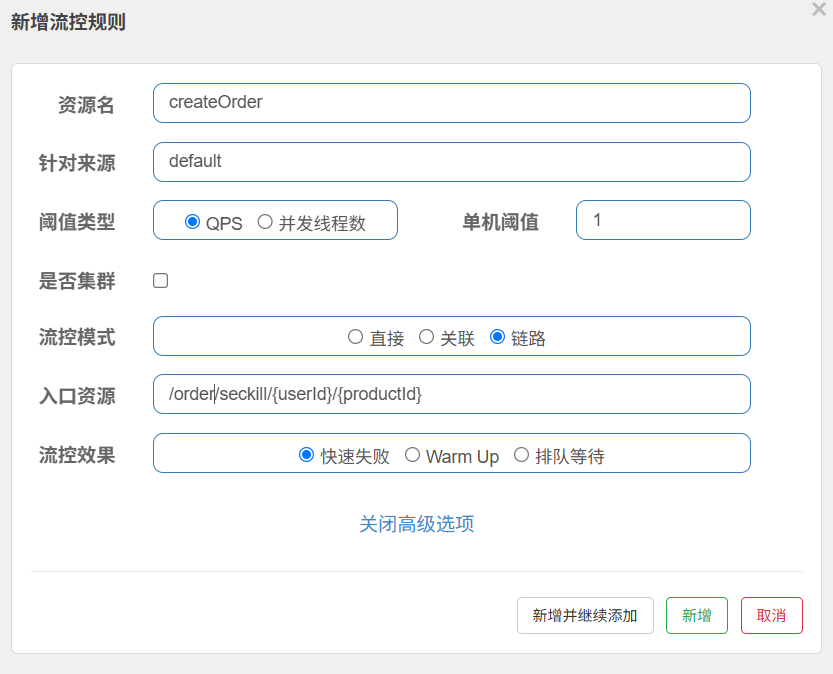833x674 pixels.
Task: Click the 单机阈值 number field
Action: [662, 220]
